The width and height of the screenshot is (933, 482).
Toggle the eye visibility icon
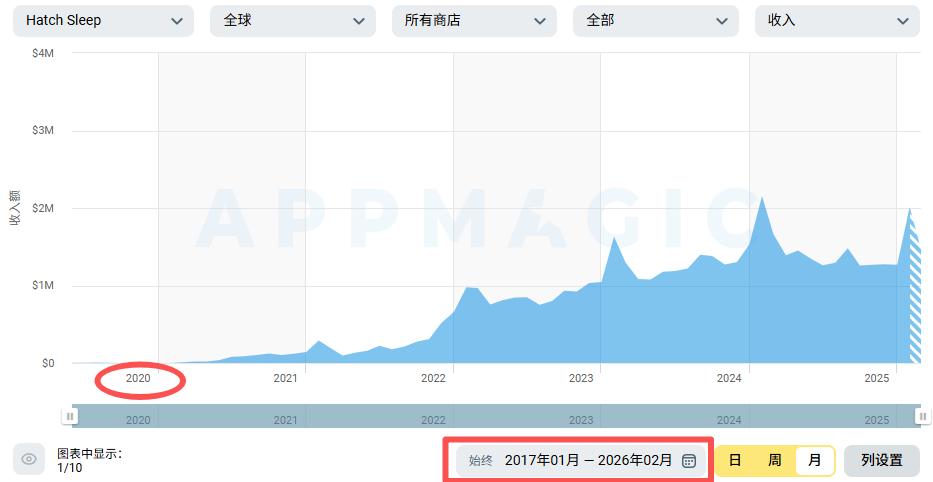click(29, 460)
